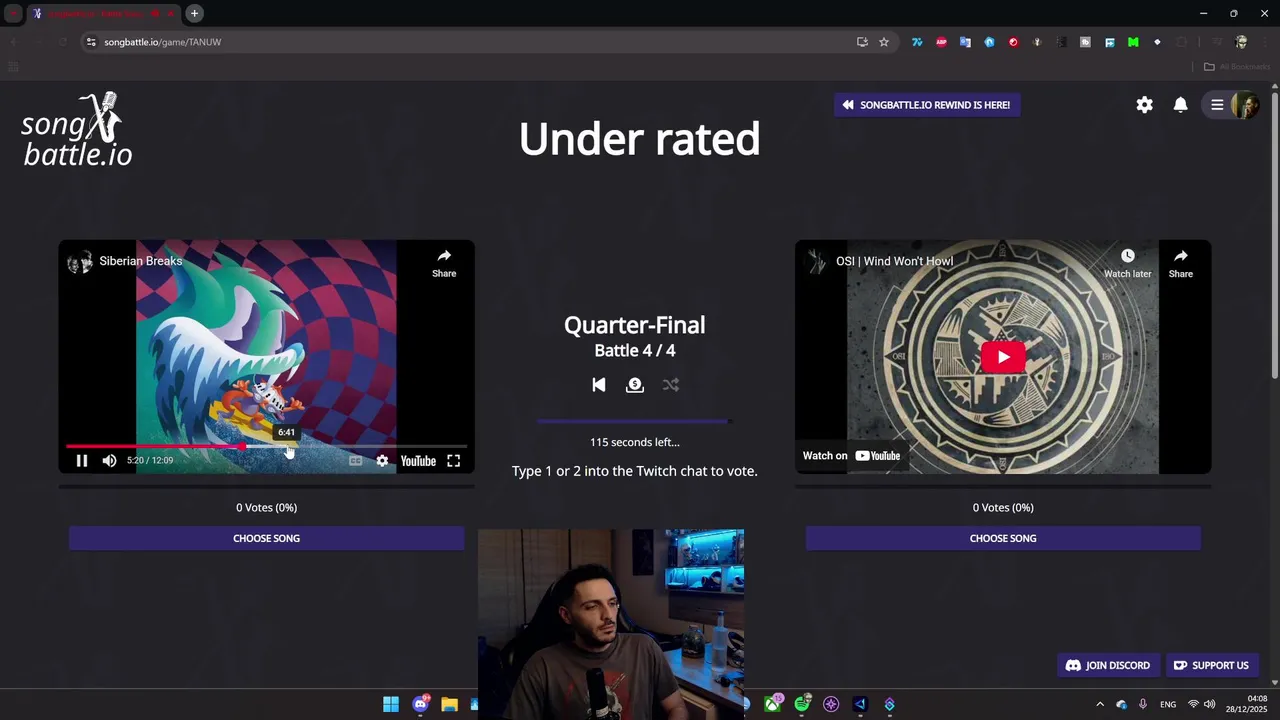Click the Siberian Breaks video title
The height and width of the screenshot is (720, 1280).
[141, 261]
